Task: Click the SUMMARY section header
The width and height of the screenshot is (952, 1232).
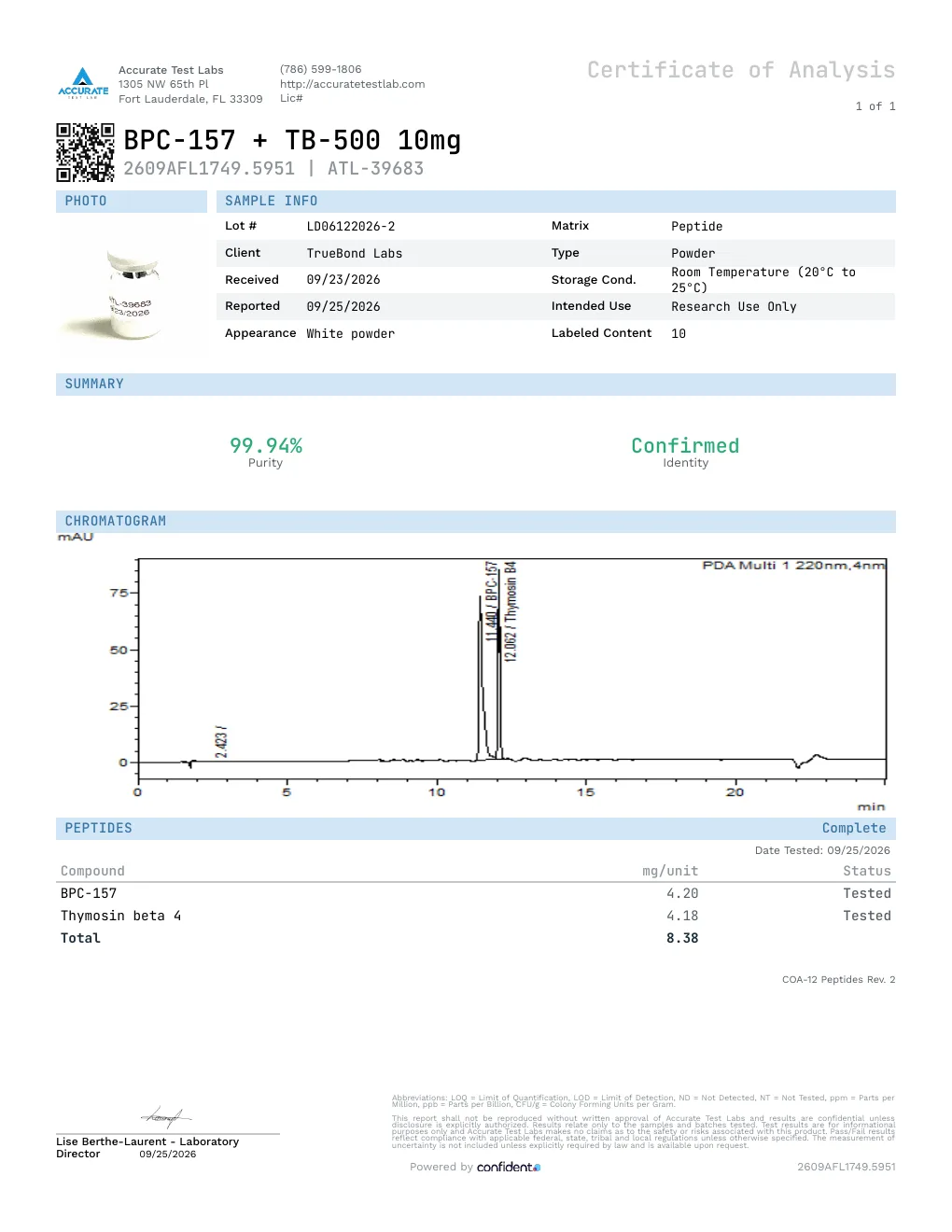Action: point(476,385)
